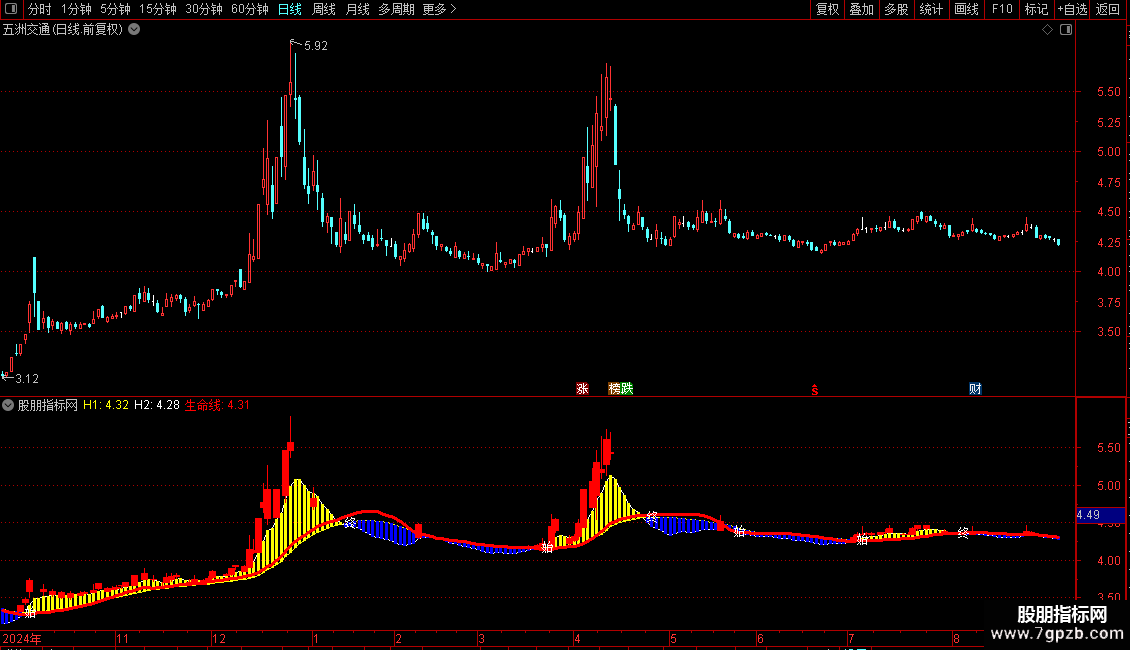
Task: Switch to 月线 monthly chart
Action: tap(357, 9)
